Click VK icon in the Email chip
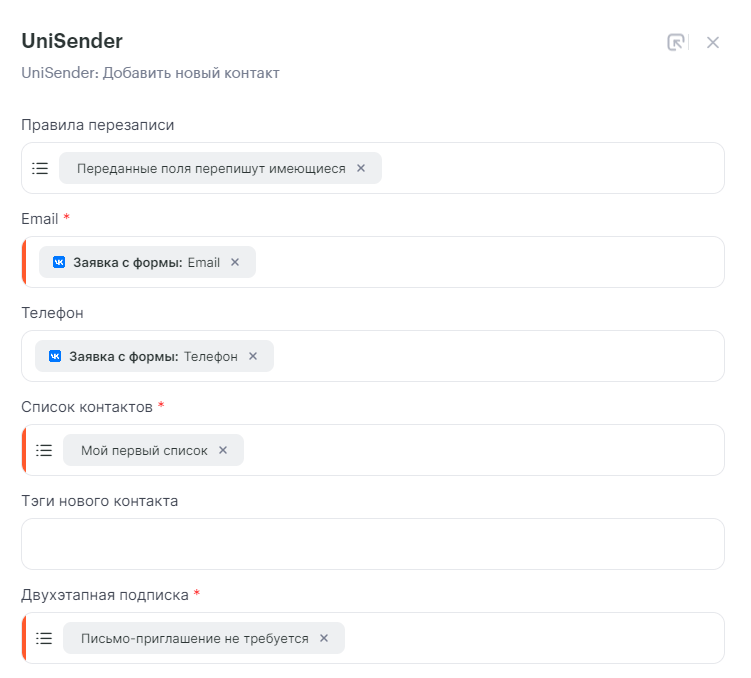The width and height of the screenshot is (751, 678). tap(59, 262)
